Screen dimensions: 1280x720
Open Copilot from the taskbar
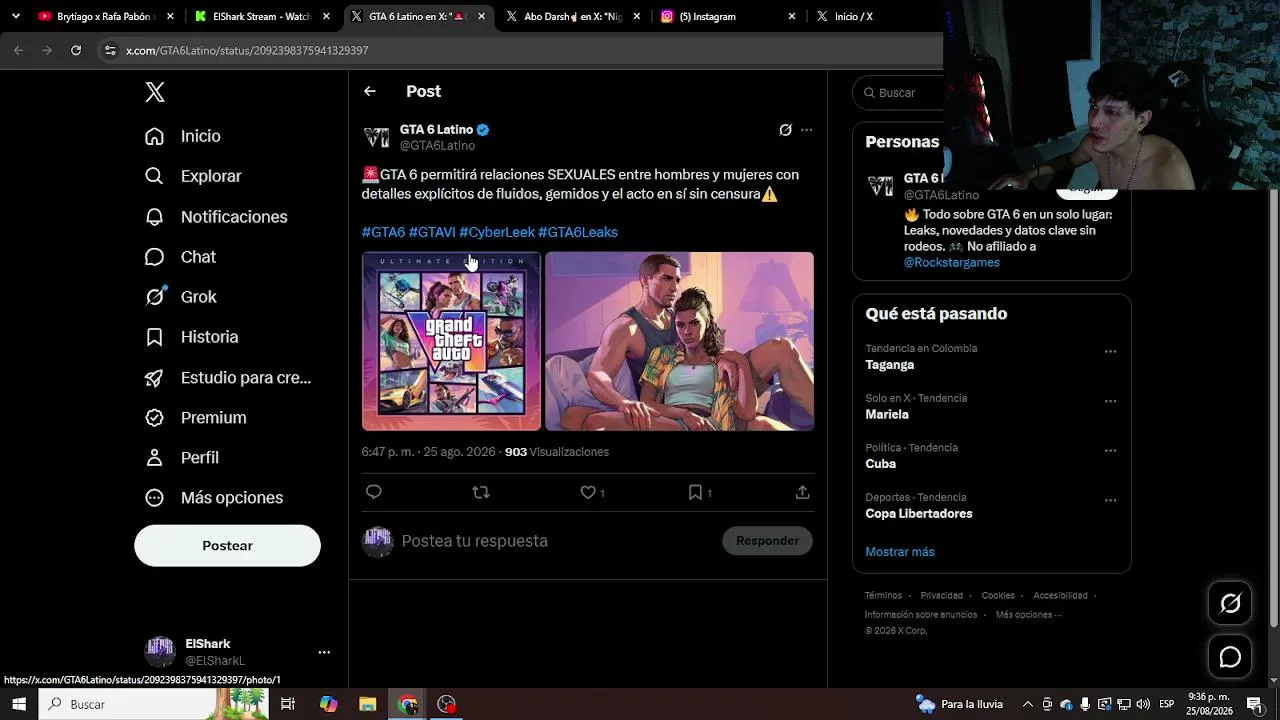pos(328,704)
